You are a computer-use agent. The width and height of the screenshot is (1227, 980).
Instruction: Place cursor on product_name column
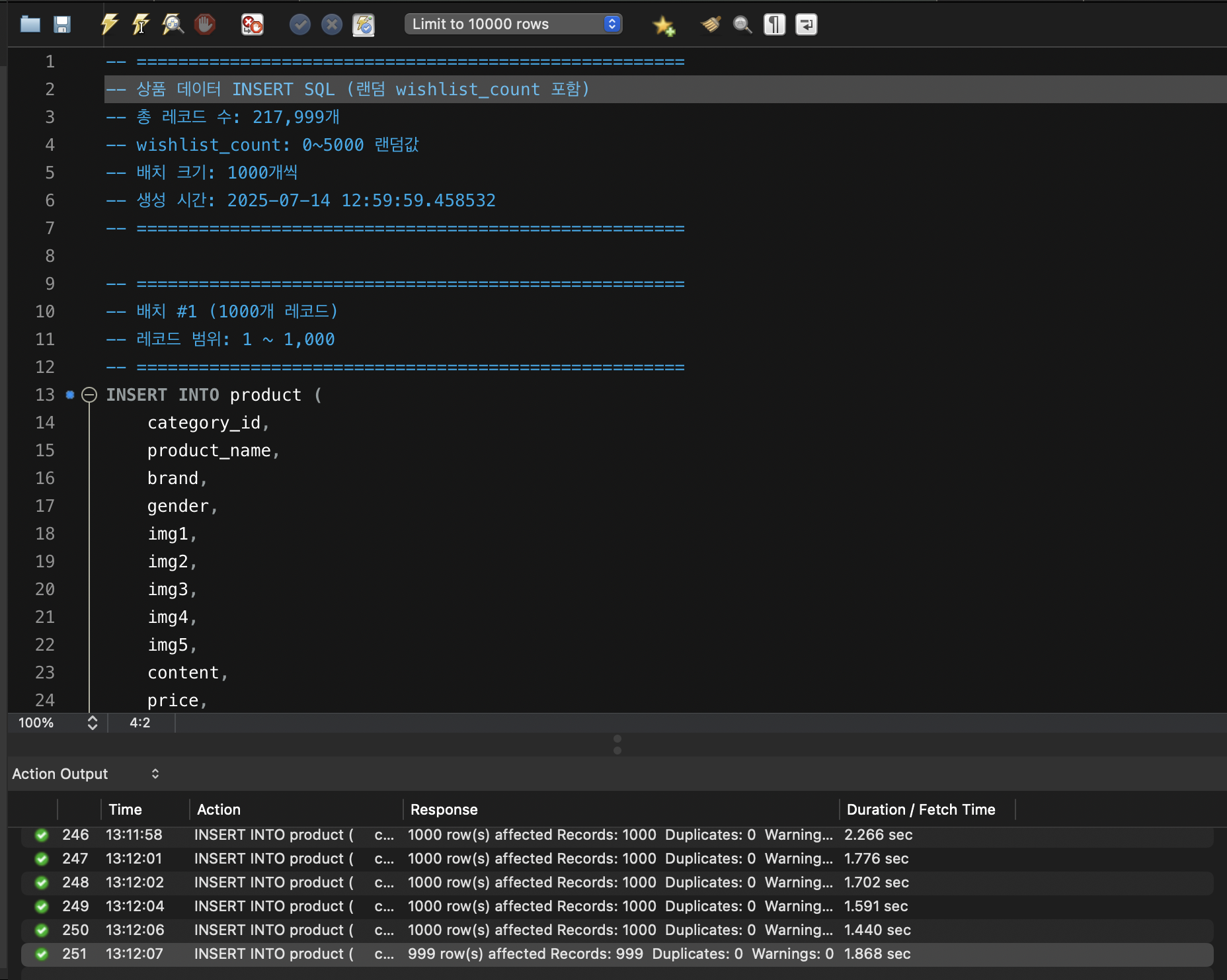coord(214,450)
